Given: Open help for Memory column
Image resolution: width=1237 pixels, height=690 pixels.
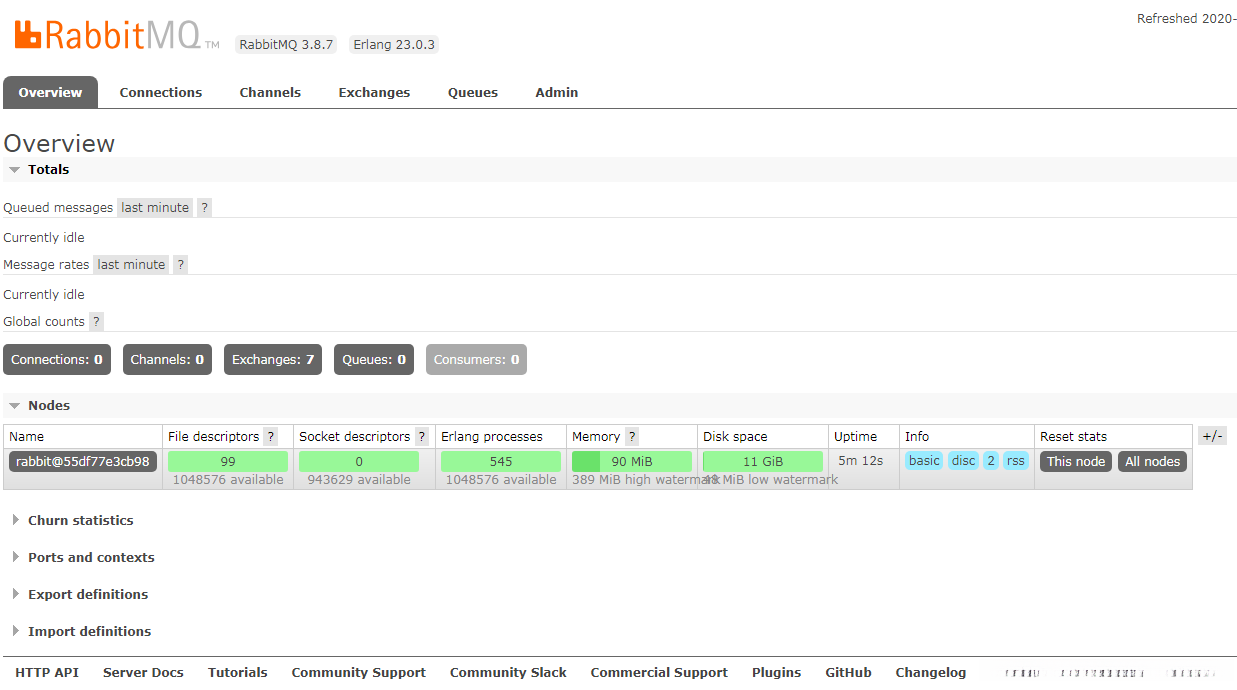Looking at the screenshot, I should pos(632,437).
